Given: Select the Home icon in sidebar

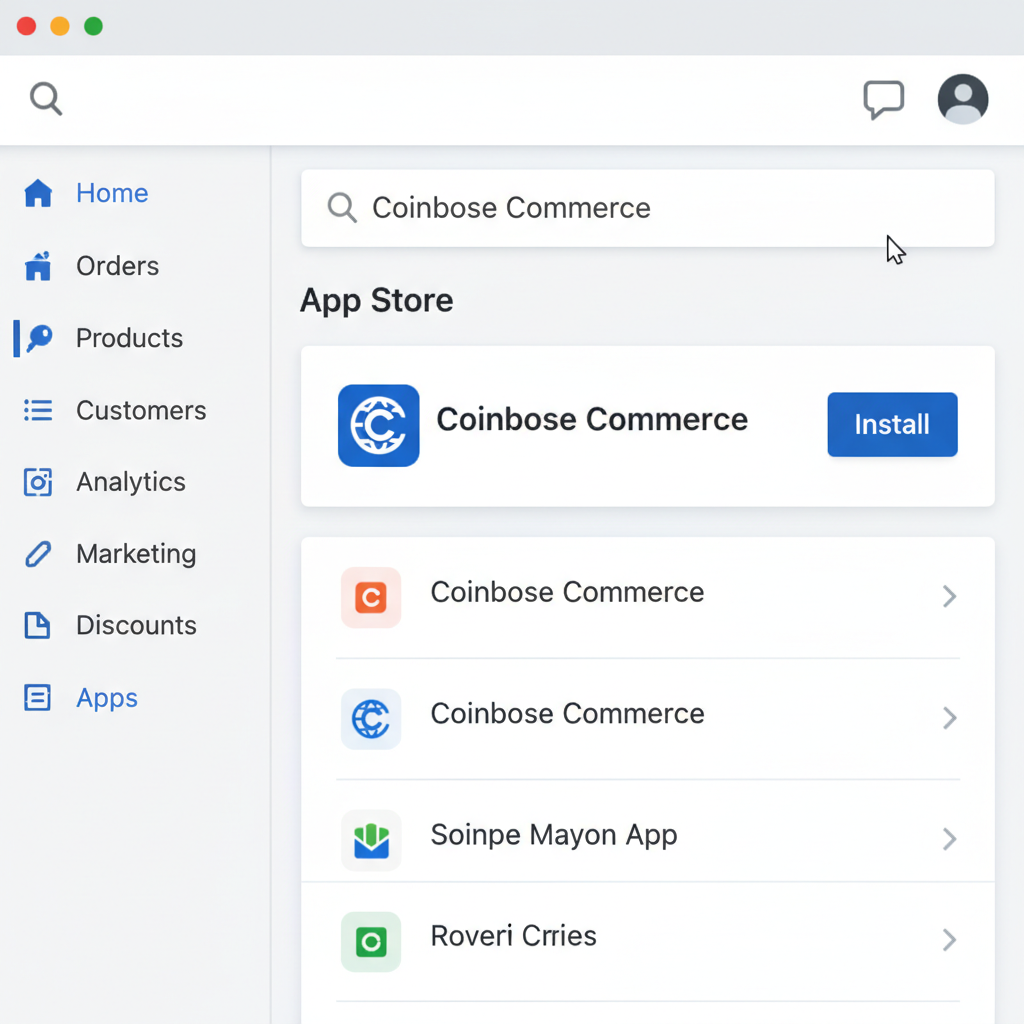Looking at the screenshot, I should [38, 193].
